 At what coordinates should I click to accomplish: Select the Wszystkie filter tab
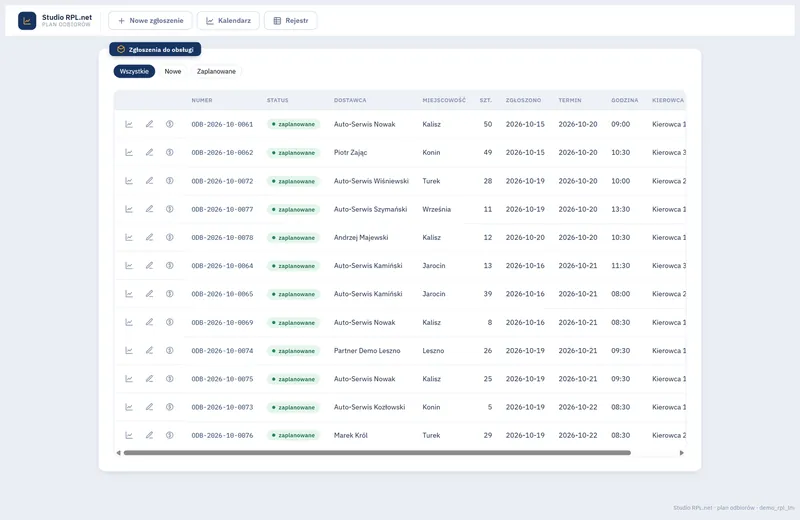pos(134,71)
